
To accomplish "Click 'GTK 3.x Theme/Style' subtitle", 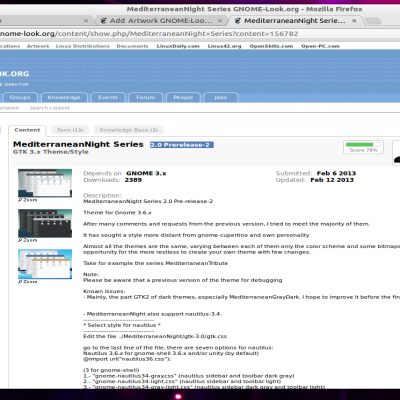I will click(51, 152).
